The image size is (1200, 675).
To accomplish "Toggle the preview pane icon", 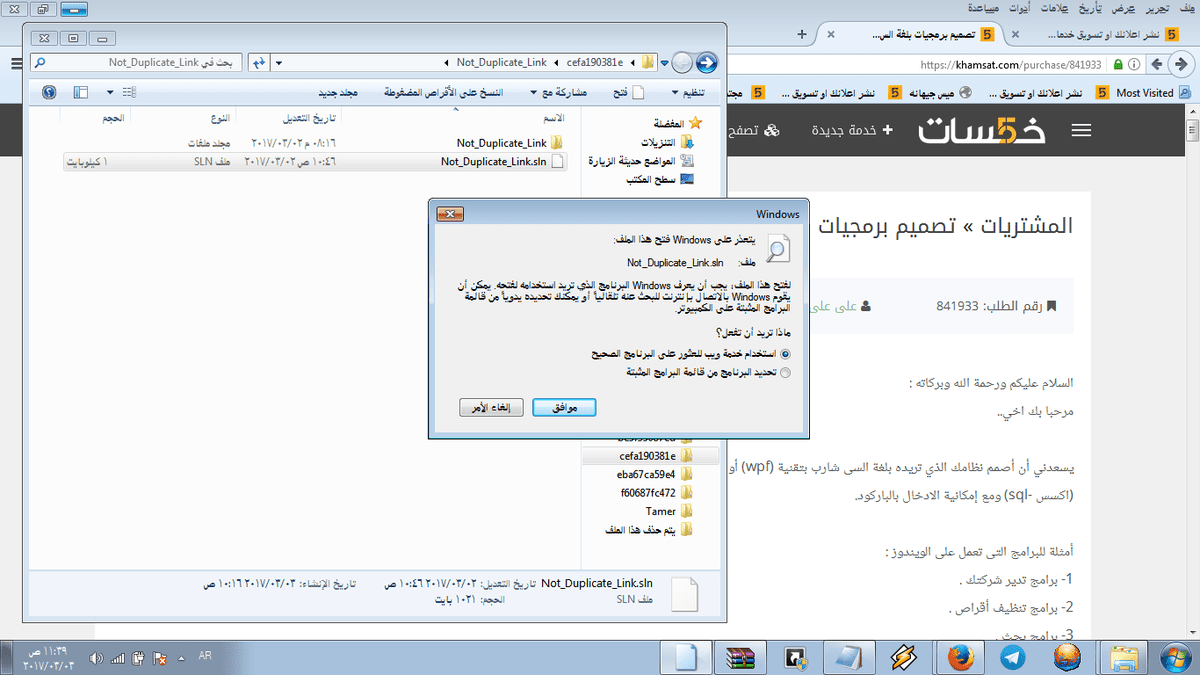I will click(82, 92).
